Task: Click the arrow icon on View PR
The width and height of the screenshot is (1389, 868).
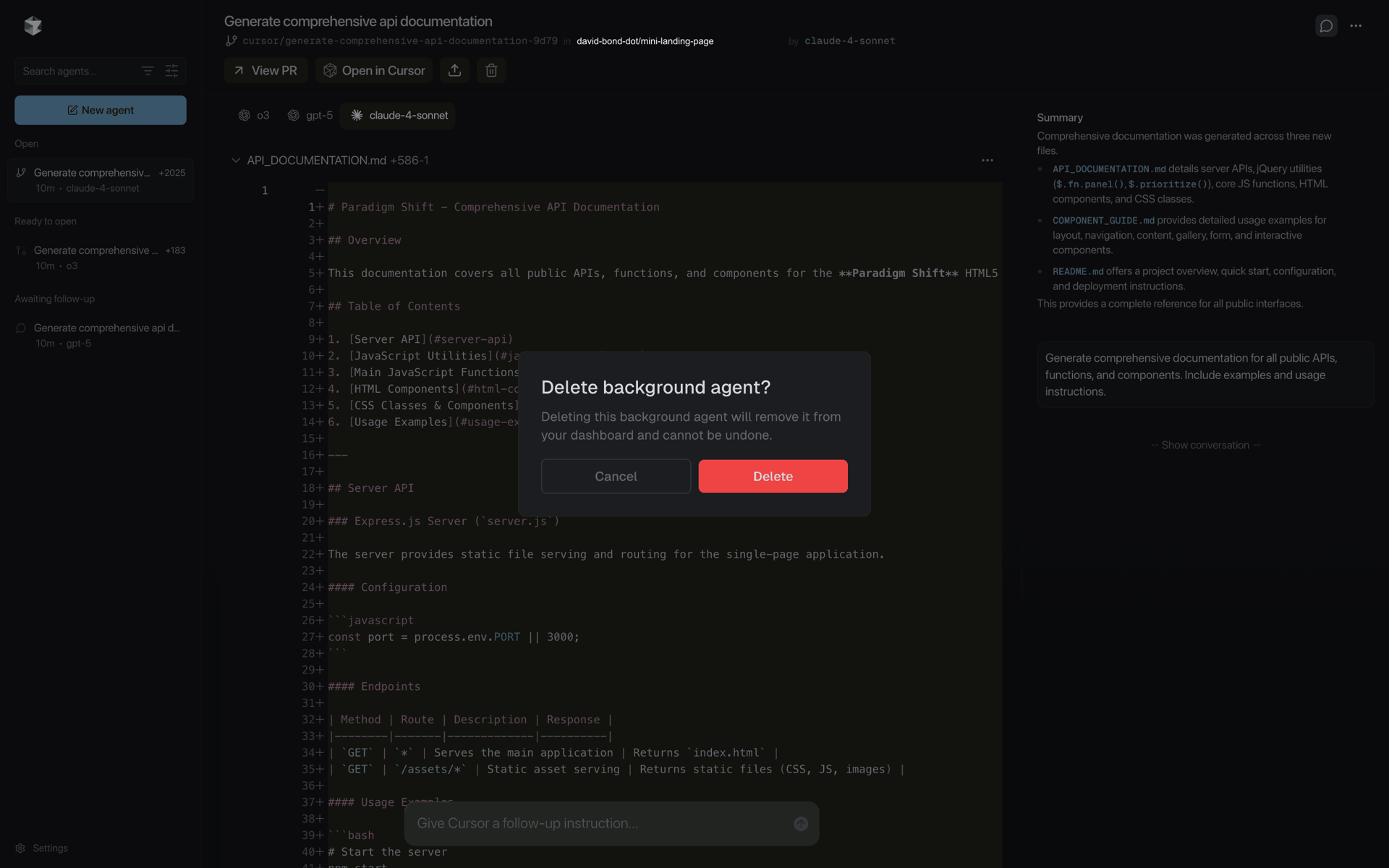Action: coord(239,70)
